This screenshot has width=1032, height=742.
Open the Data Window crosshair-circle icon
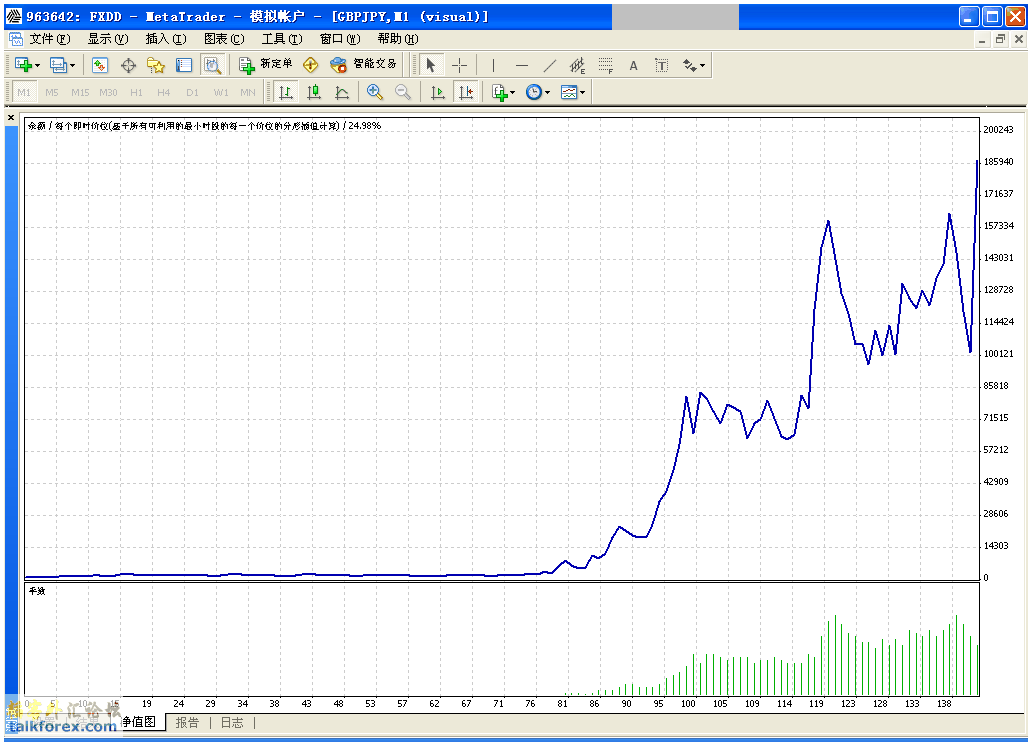(x=128, y=65)
